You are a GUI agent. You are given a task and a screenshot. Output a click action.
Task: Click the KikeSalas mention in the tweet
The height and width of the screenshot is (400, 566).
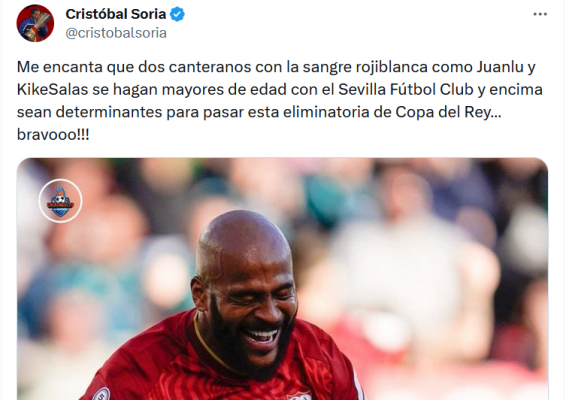pyautogui.click(x=52, y=90)
